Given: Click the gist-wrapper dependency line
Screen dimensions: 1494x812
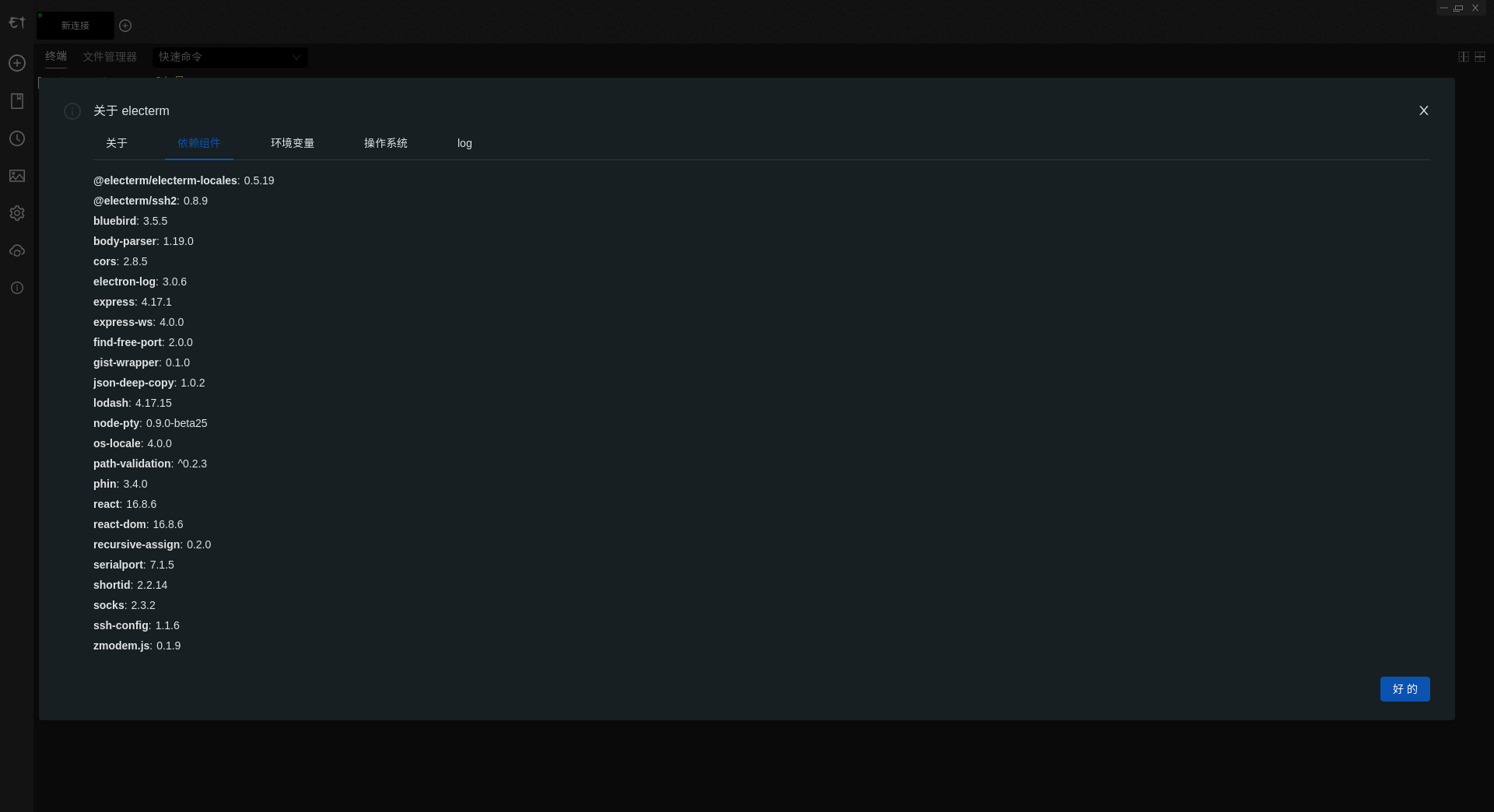Looking at the screenshot, I should click(142, 362).
